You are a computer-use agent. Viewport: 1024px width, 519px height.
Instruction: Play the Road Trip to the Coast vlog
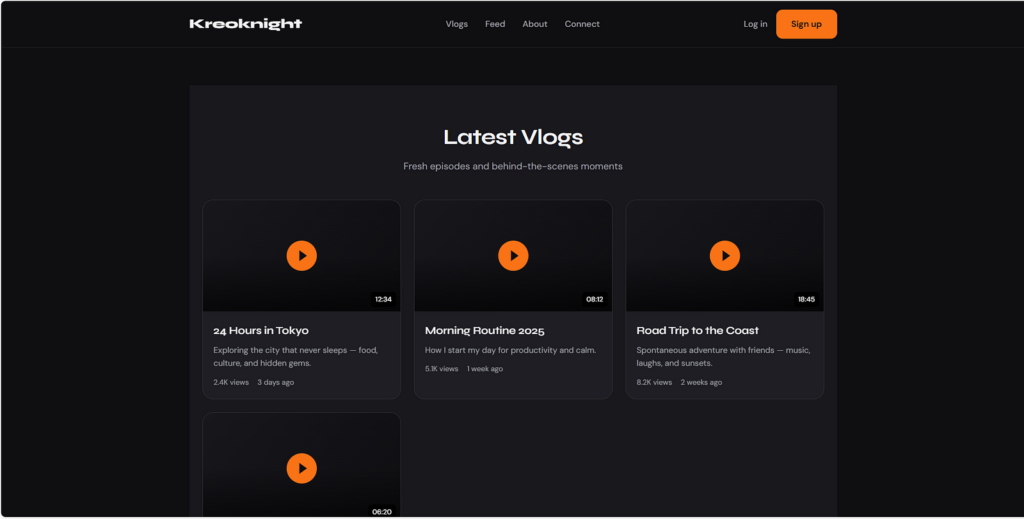pyautogui.click(x=725, y=256)
